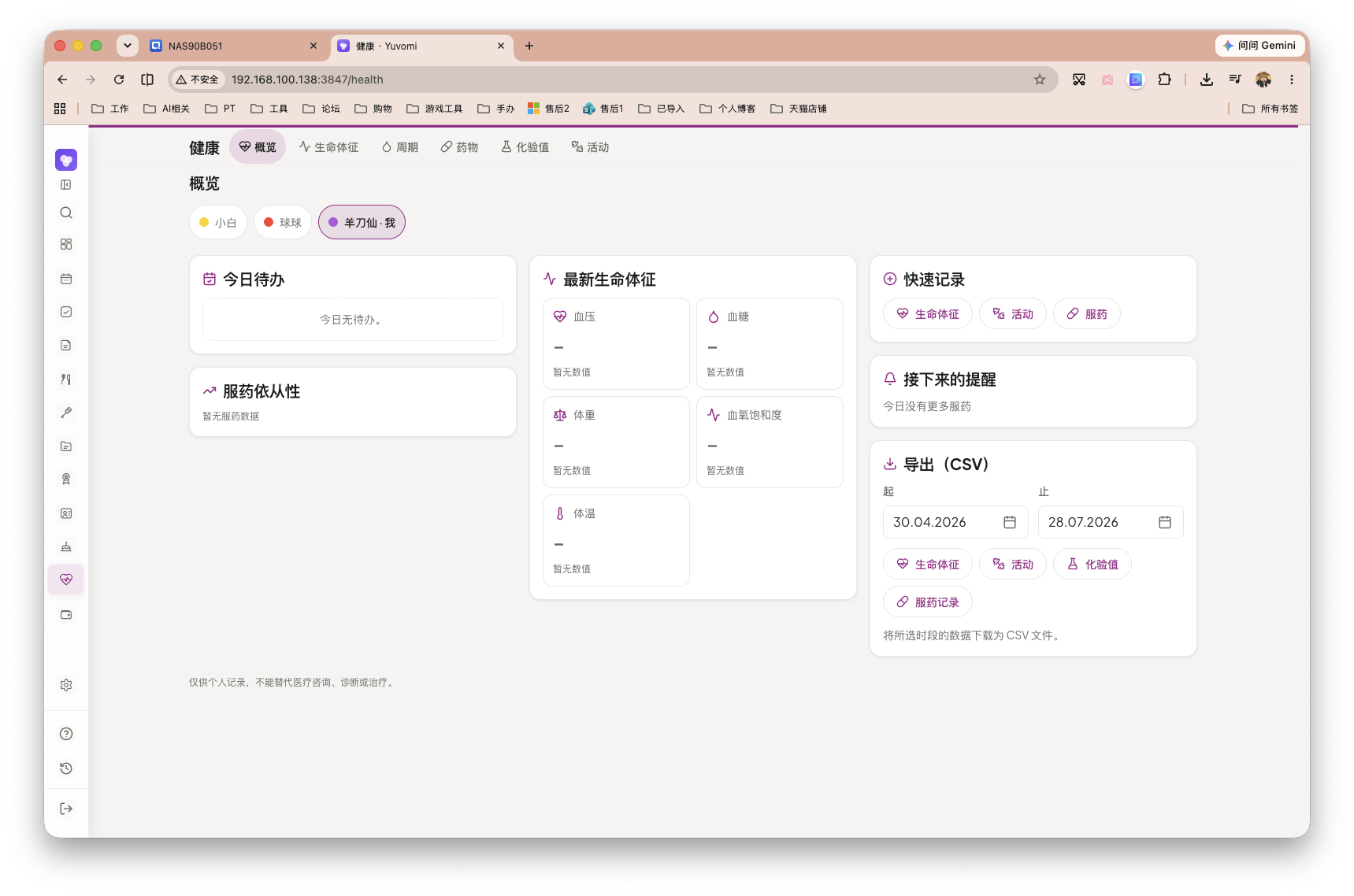Open the 血氧饱和度 vital card

tap(770, 442)
